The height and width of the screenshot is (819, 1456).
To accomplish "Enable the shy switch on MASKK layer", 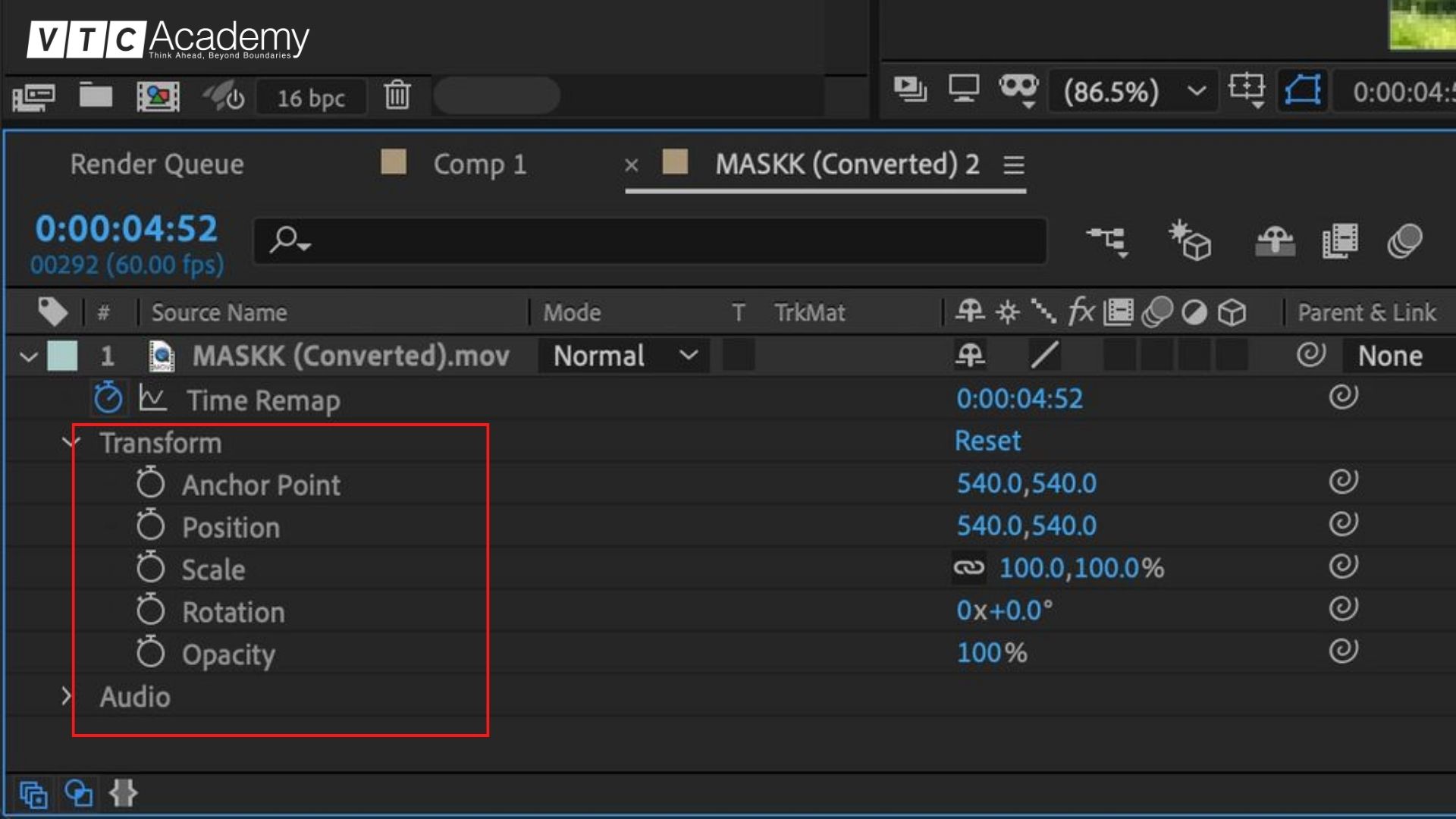I will pyautogui.click(x=973, y=355).
